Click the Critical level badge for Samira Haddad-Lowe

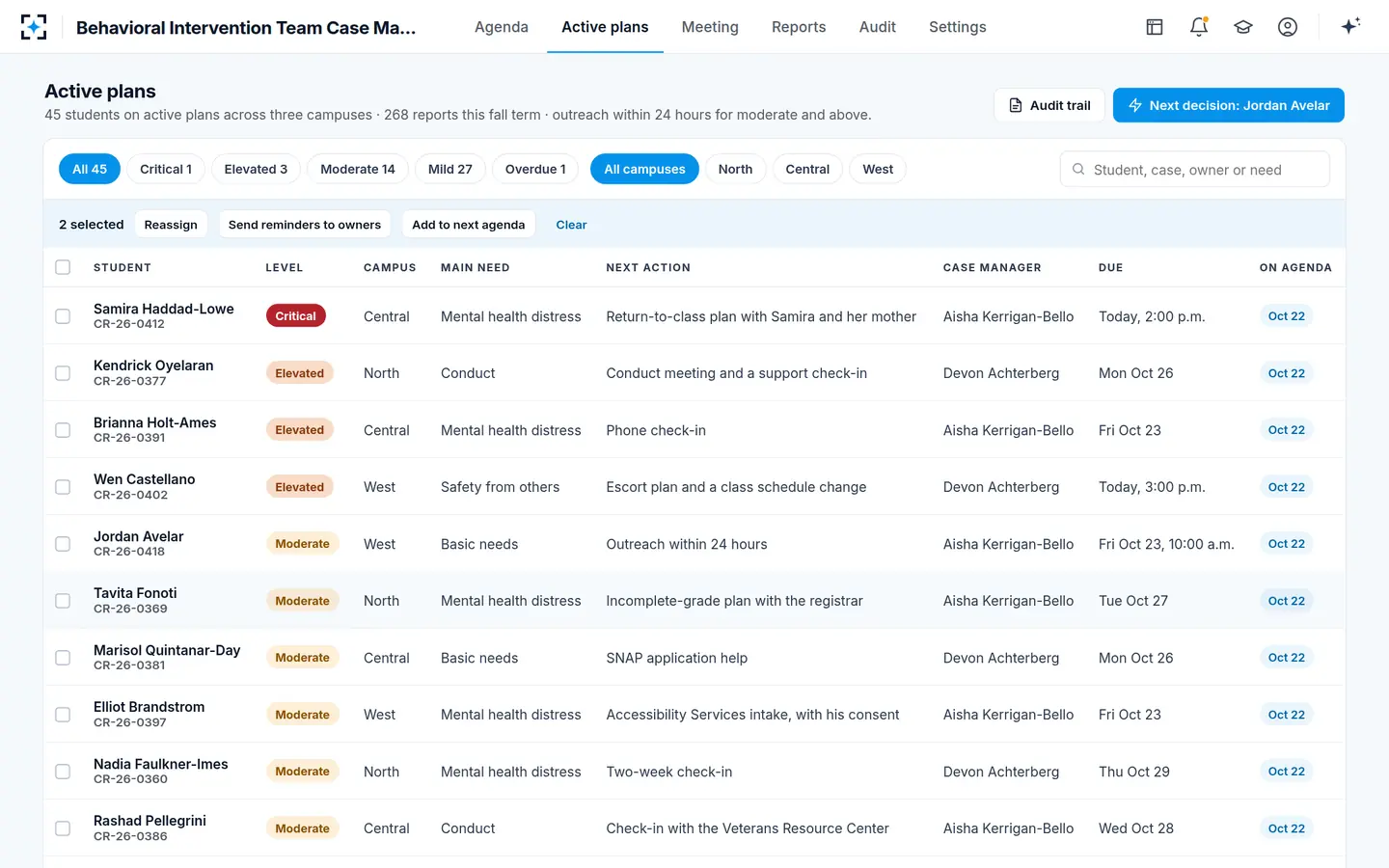295,316
